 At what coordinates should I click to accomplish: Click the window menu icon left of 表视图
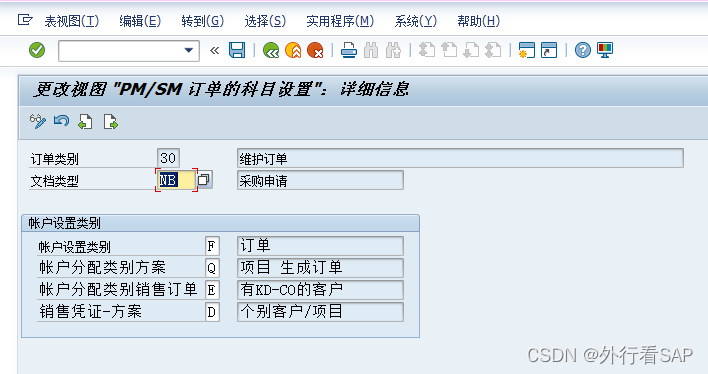point(25,20)
